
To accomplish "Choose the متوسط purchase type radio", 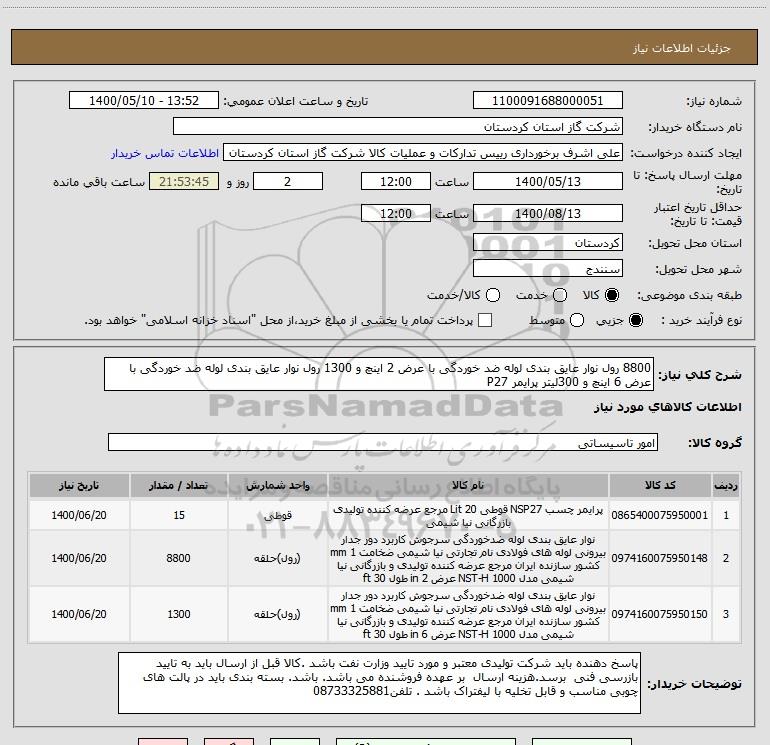I will click(577, 320).
